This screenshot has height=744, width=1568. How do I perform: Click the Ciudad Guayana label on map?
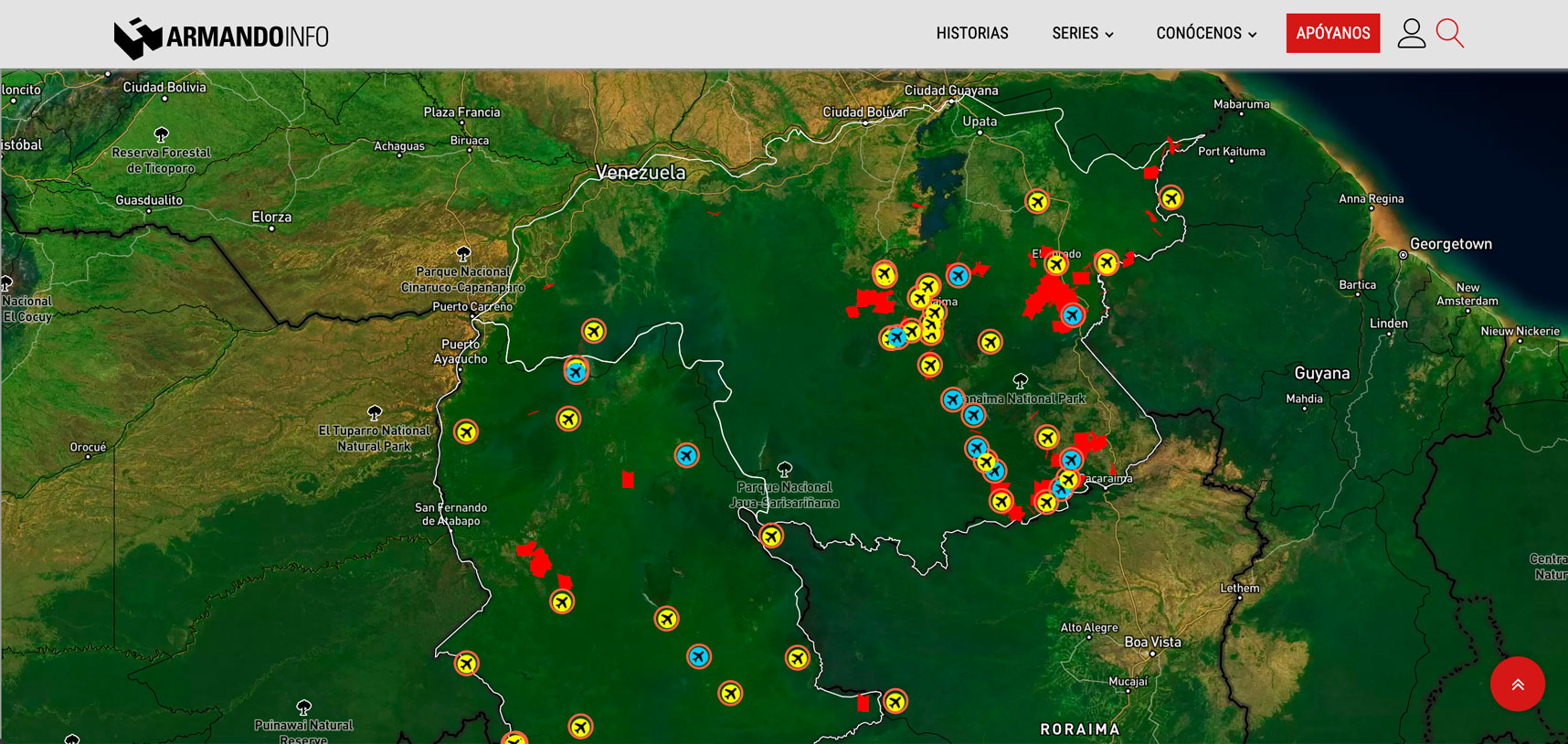tap(950, 90)
